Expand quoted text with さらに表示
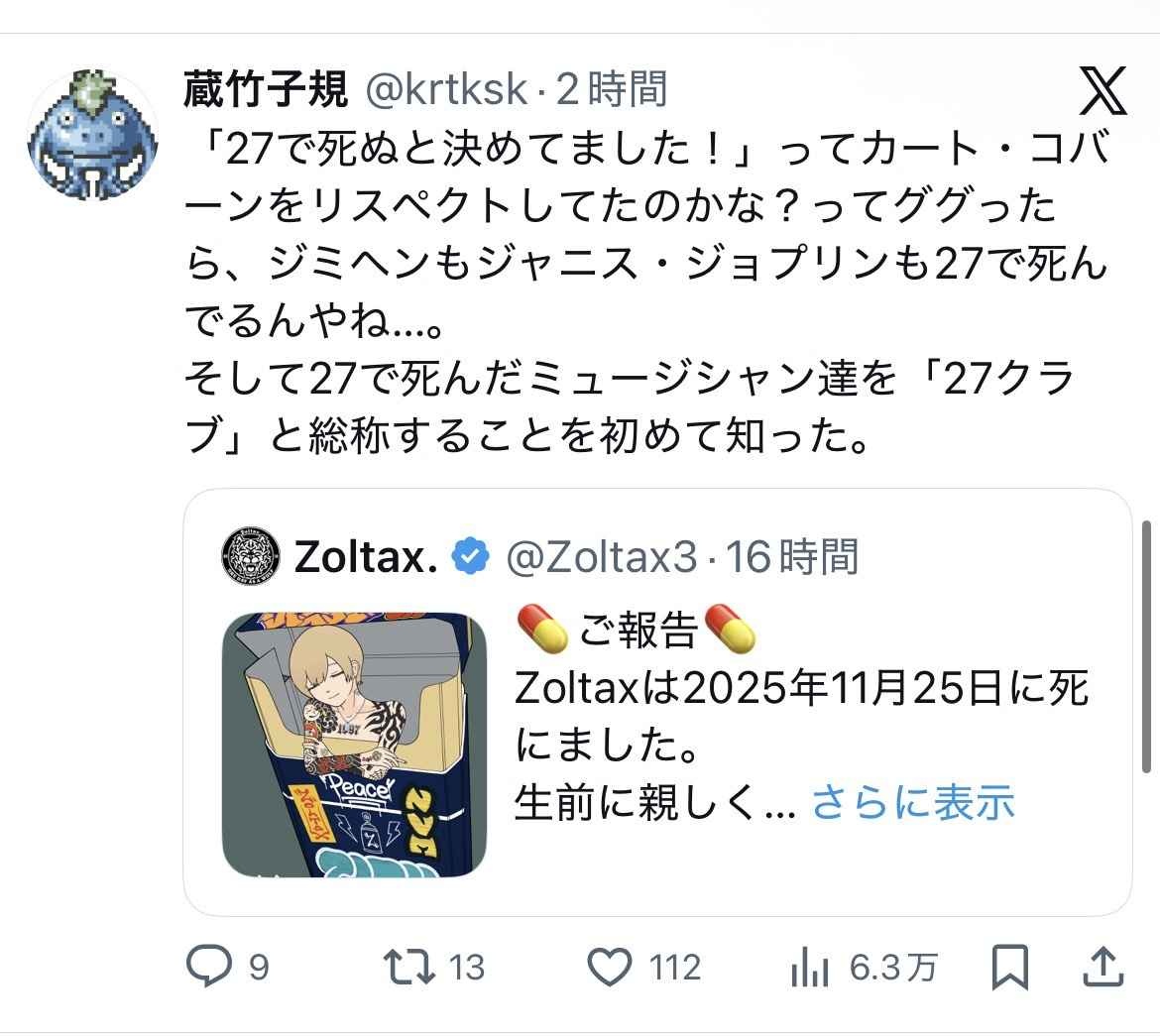 point(913,801)
